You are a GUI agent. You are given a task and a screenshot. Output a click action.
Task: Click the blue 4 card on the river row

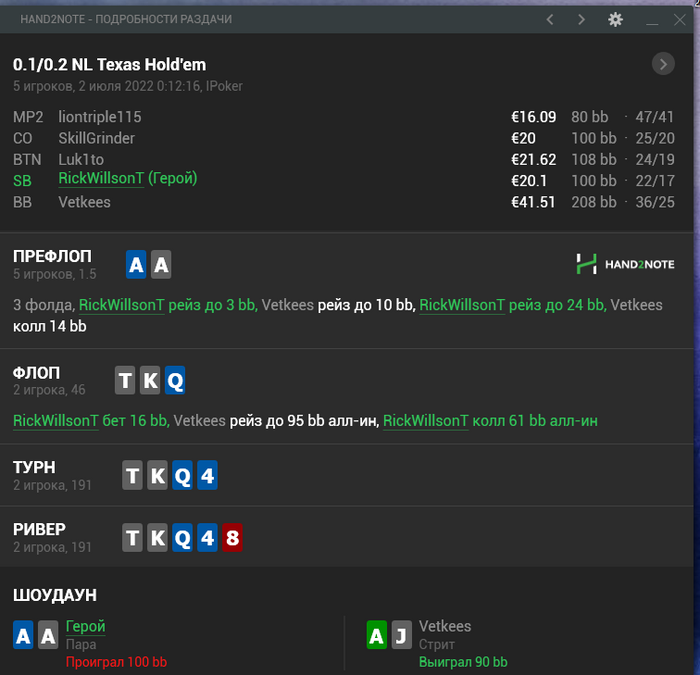pyautogui.click(x=207, y=538)
